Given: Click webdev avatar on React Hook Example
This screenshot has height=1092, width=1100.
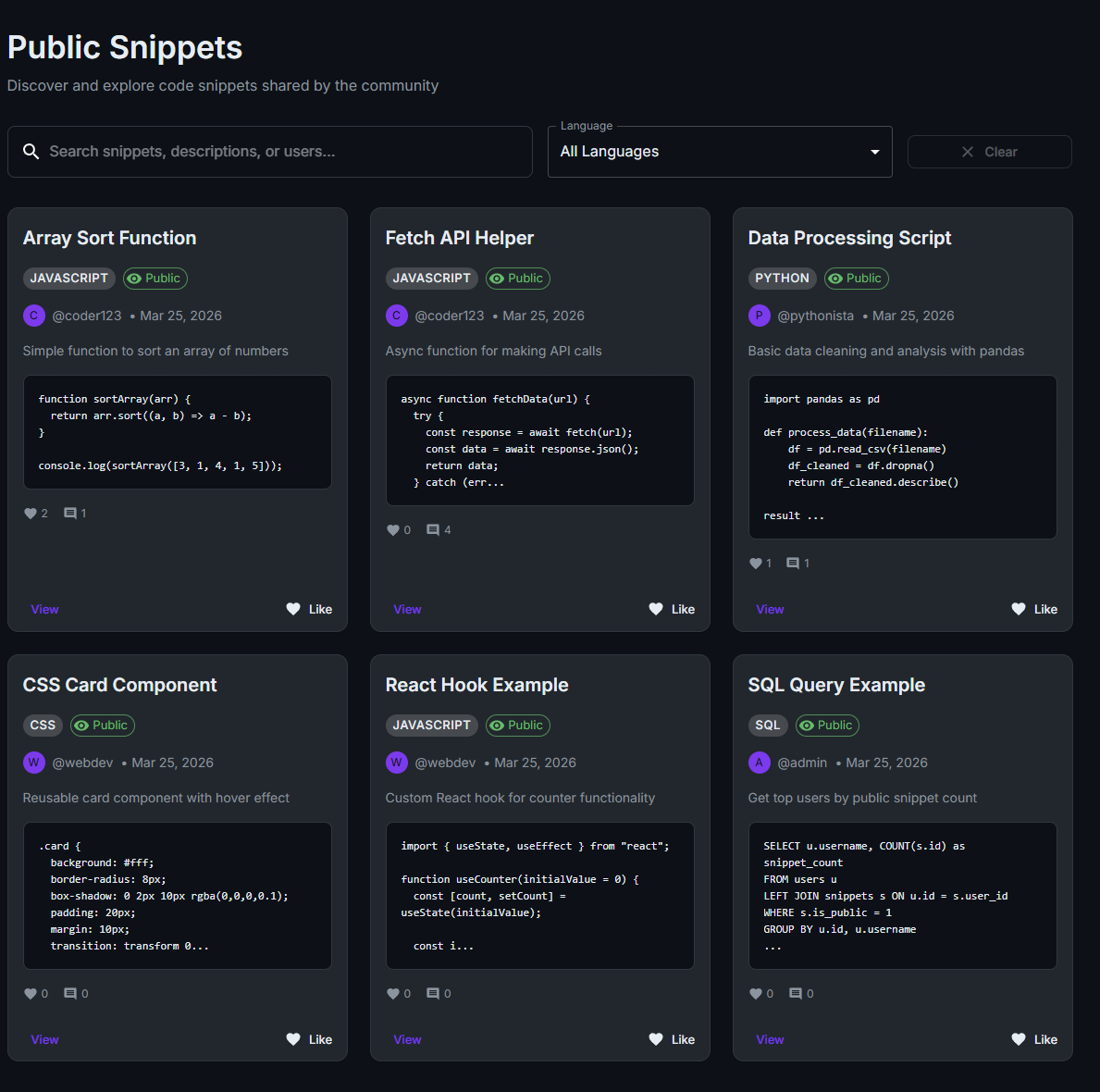Looking at the screenshot, I should tap(396, 763).
